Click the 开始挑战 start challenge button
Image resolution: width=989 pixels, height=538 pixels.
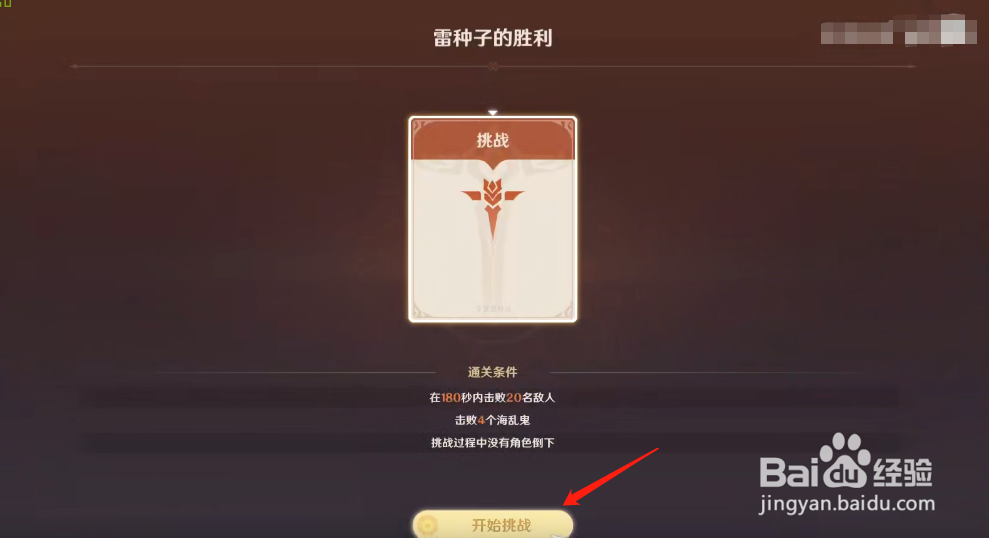(493, 524)
